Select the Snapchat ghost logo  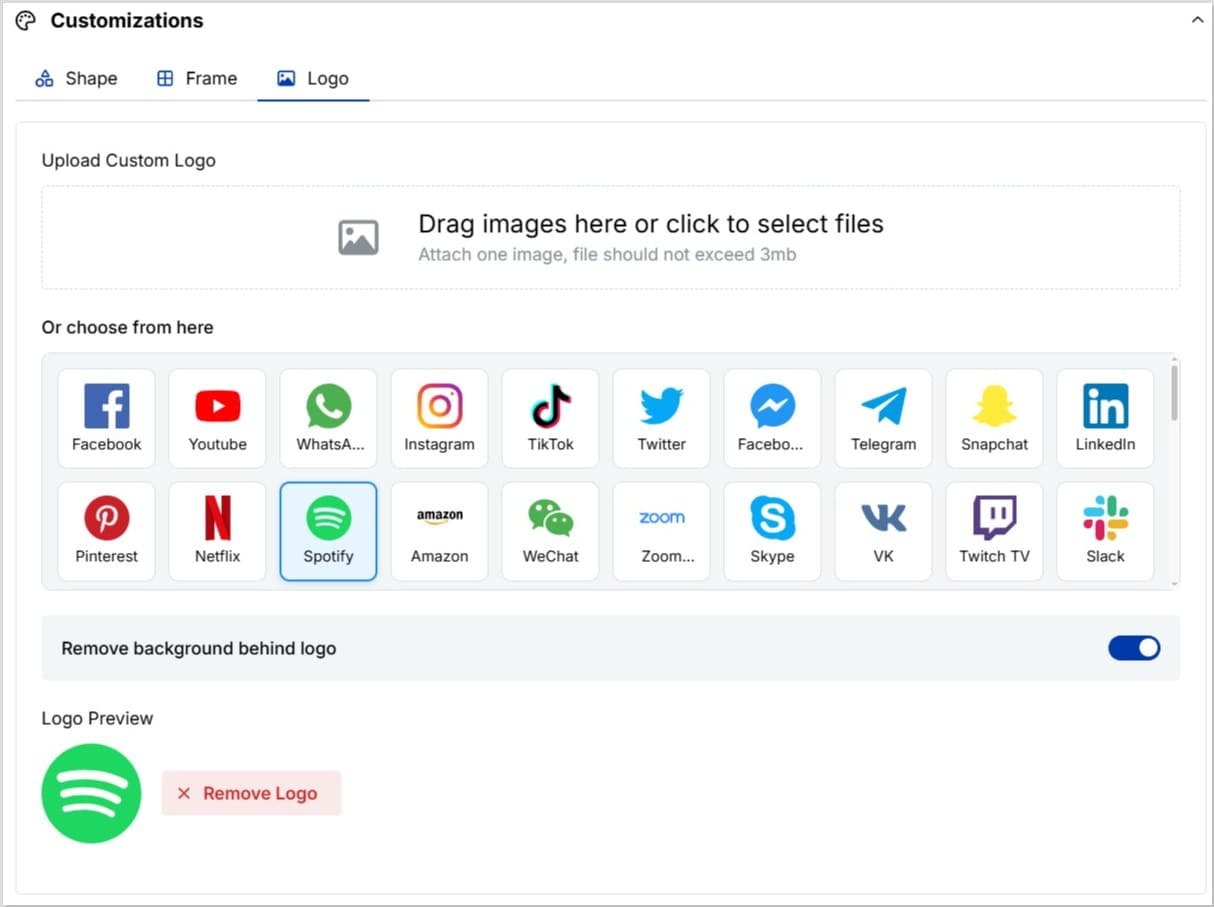(995, 418)
